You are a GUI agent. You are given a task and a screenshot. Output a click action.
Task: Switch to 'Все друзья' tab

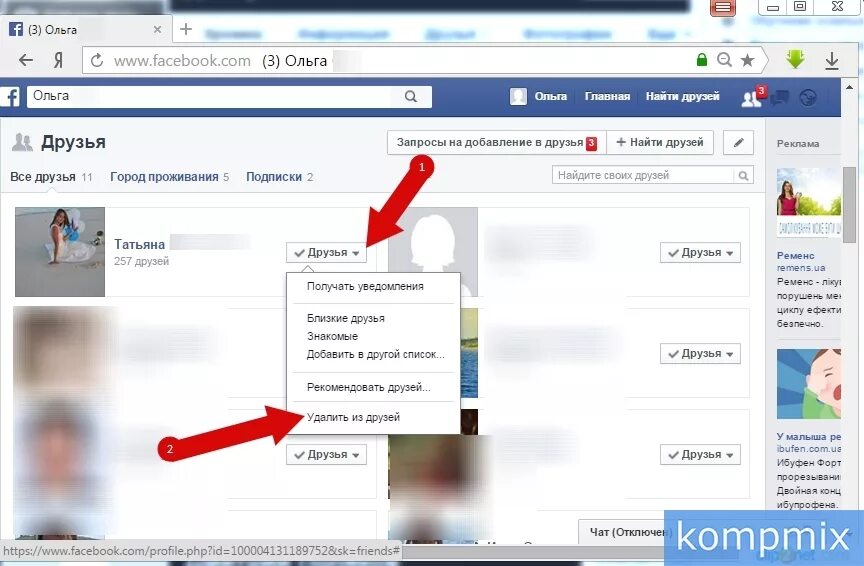(x=51, y=177)
